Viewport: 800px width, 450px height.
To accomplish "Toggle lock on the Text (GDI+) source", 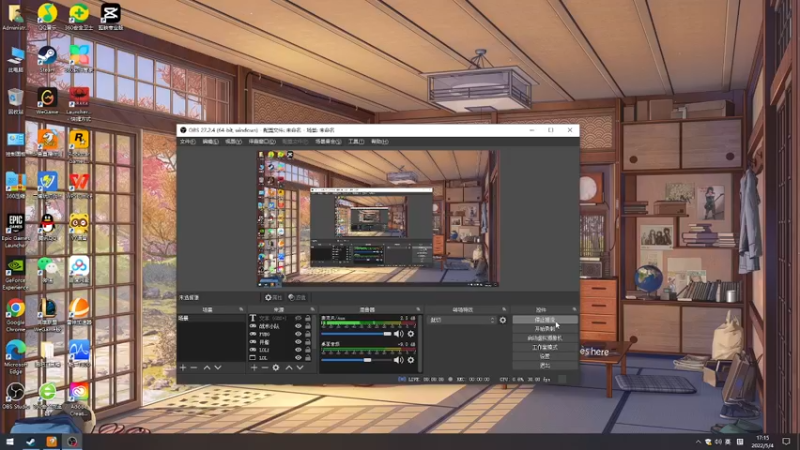I will coord(308,318).
